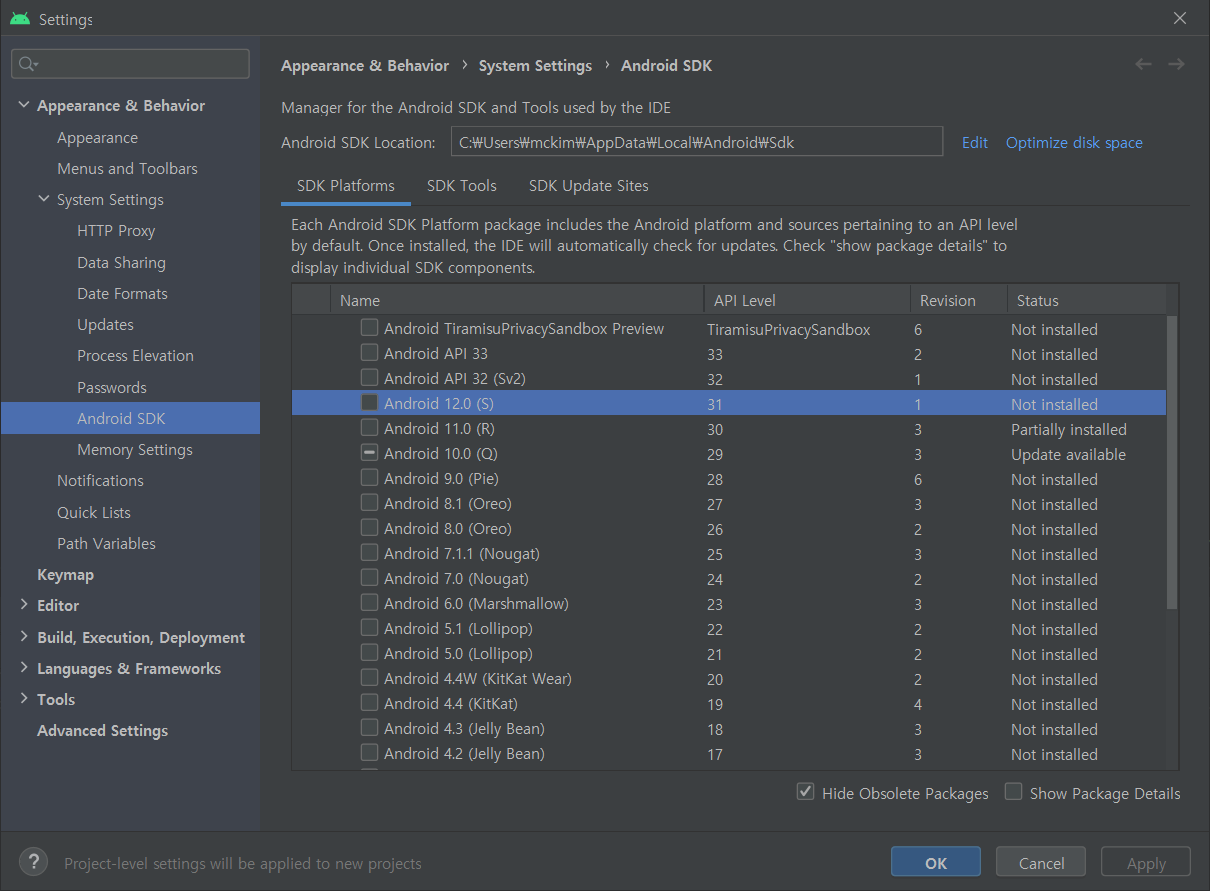Click the SDK platforms list vertical scrollbar
This screenshot has width=1210, height=891.
coord(1172,460)
